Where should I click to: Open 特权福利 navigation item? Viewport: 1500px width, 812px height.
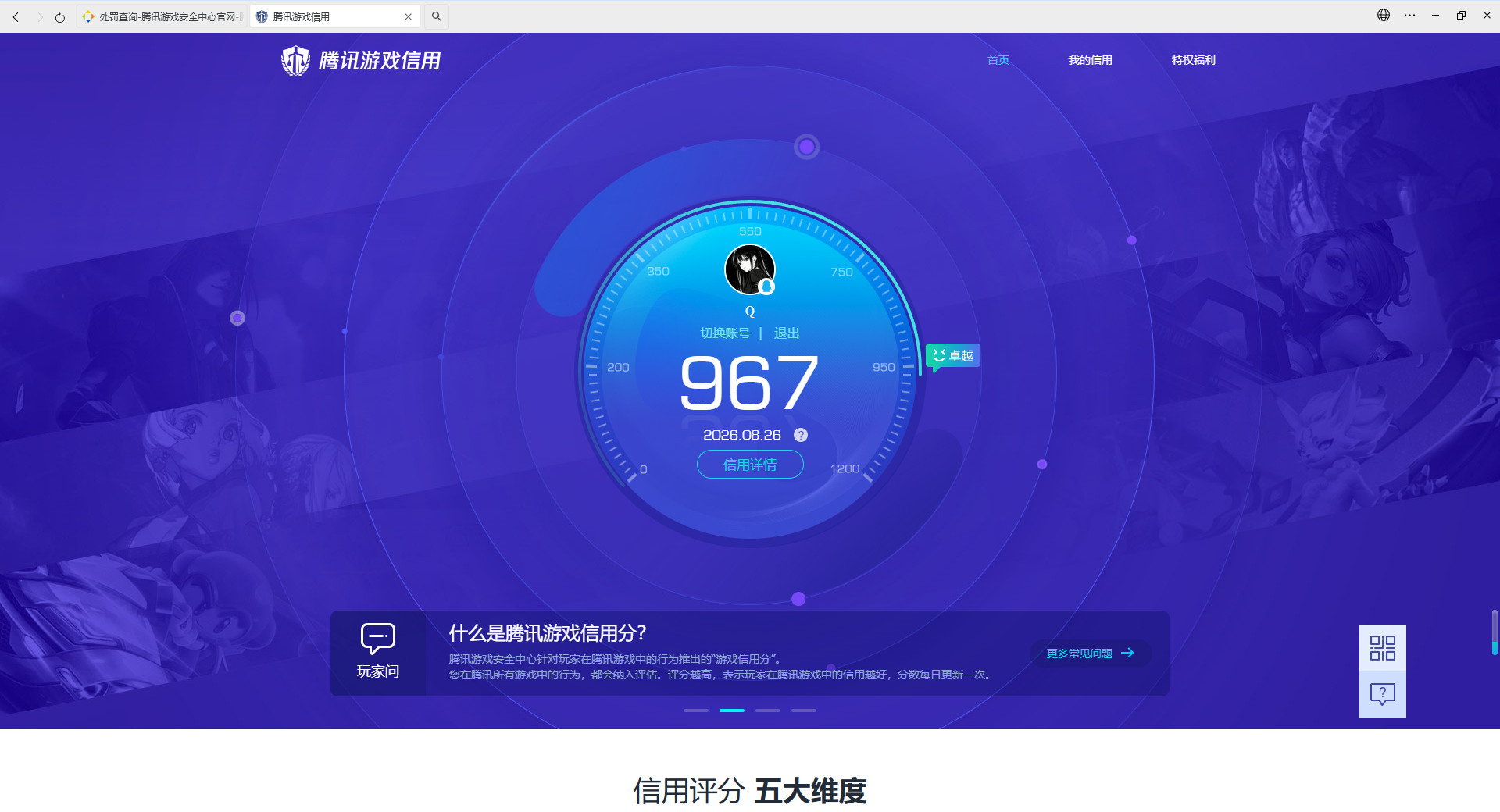click(x=1193, y=60)
